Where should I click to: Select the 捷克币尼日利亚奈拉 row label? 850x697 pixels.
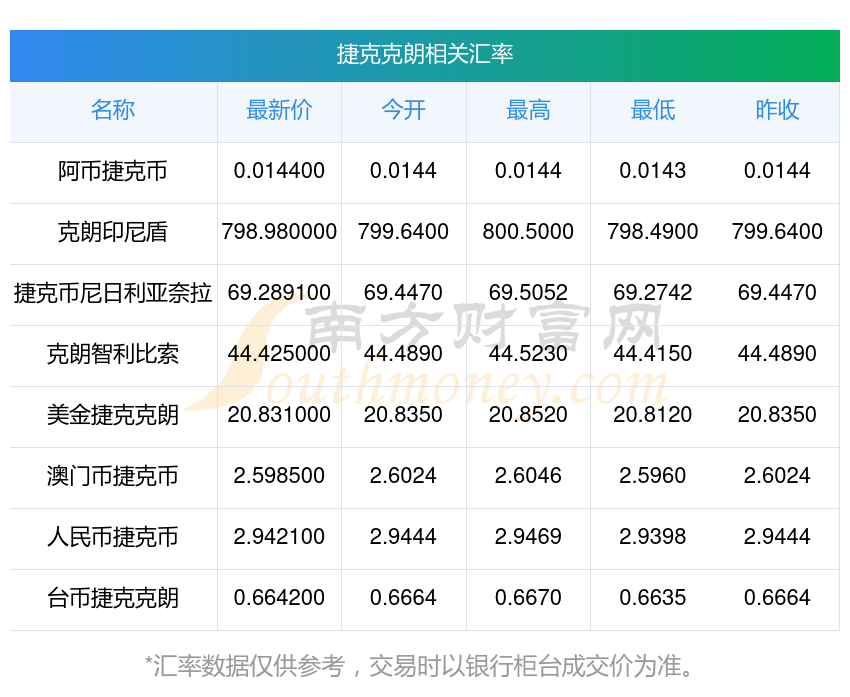(x=113, y=294)
